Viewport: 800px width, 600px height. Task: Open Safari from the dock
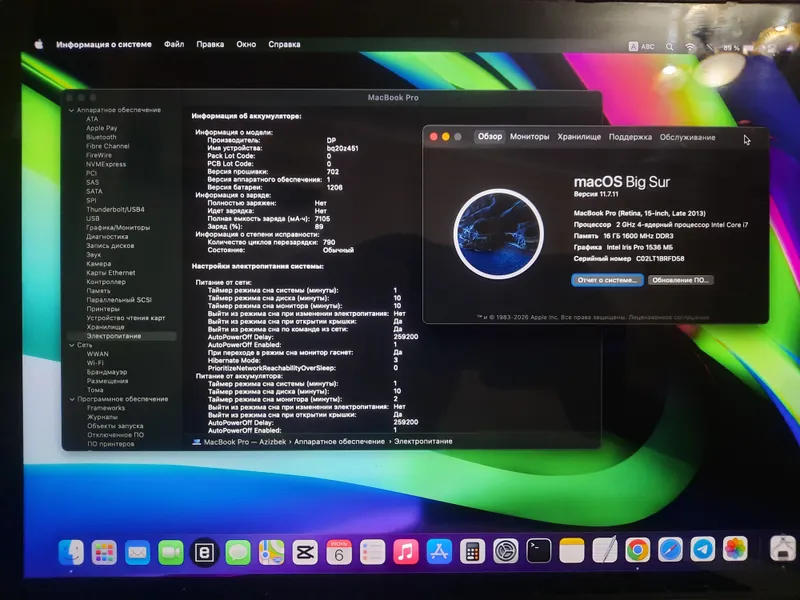coord(670,549)
